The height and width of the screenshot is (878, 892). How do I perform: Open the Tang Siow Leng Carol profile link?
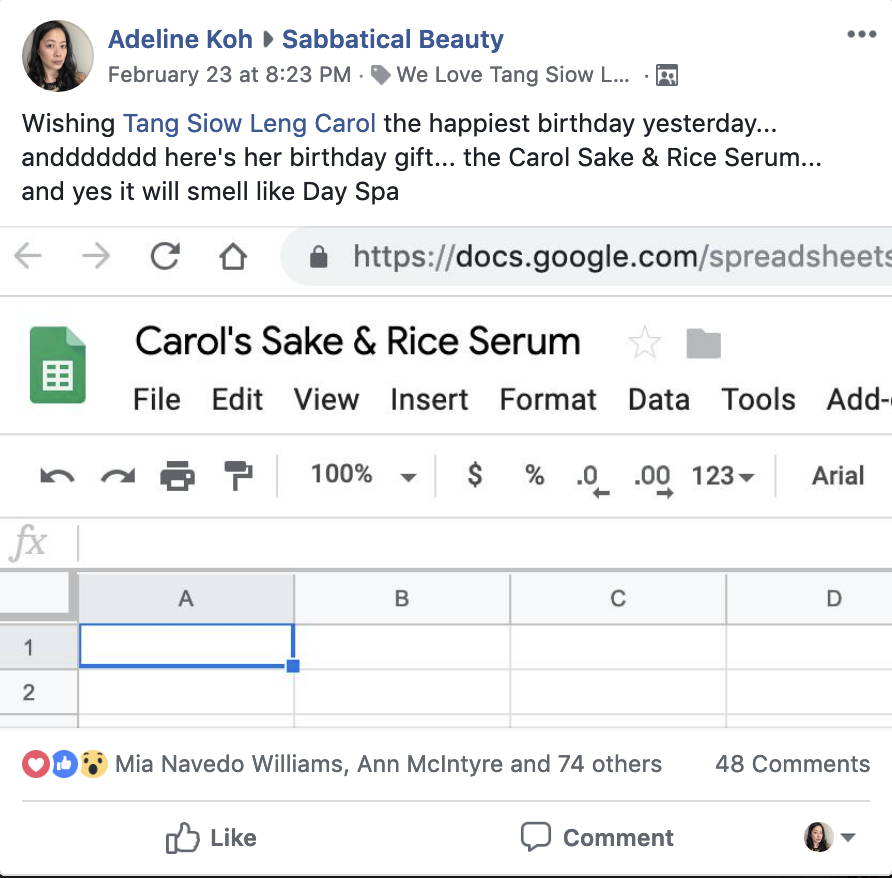point(249,123)
